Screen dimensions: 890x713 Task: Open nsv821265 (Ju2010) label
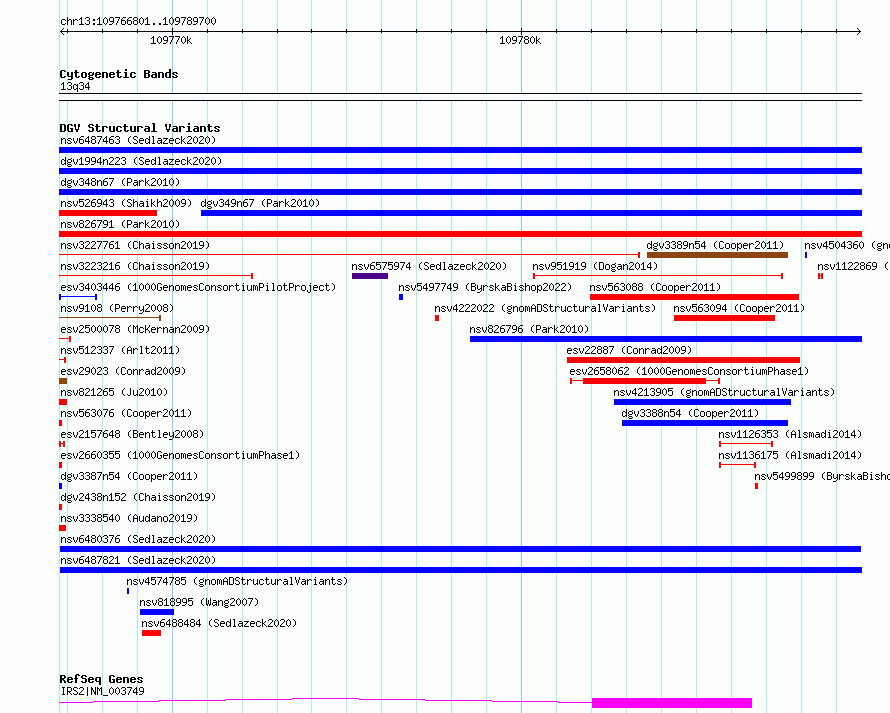point(114,392)
